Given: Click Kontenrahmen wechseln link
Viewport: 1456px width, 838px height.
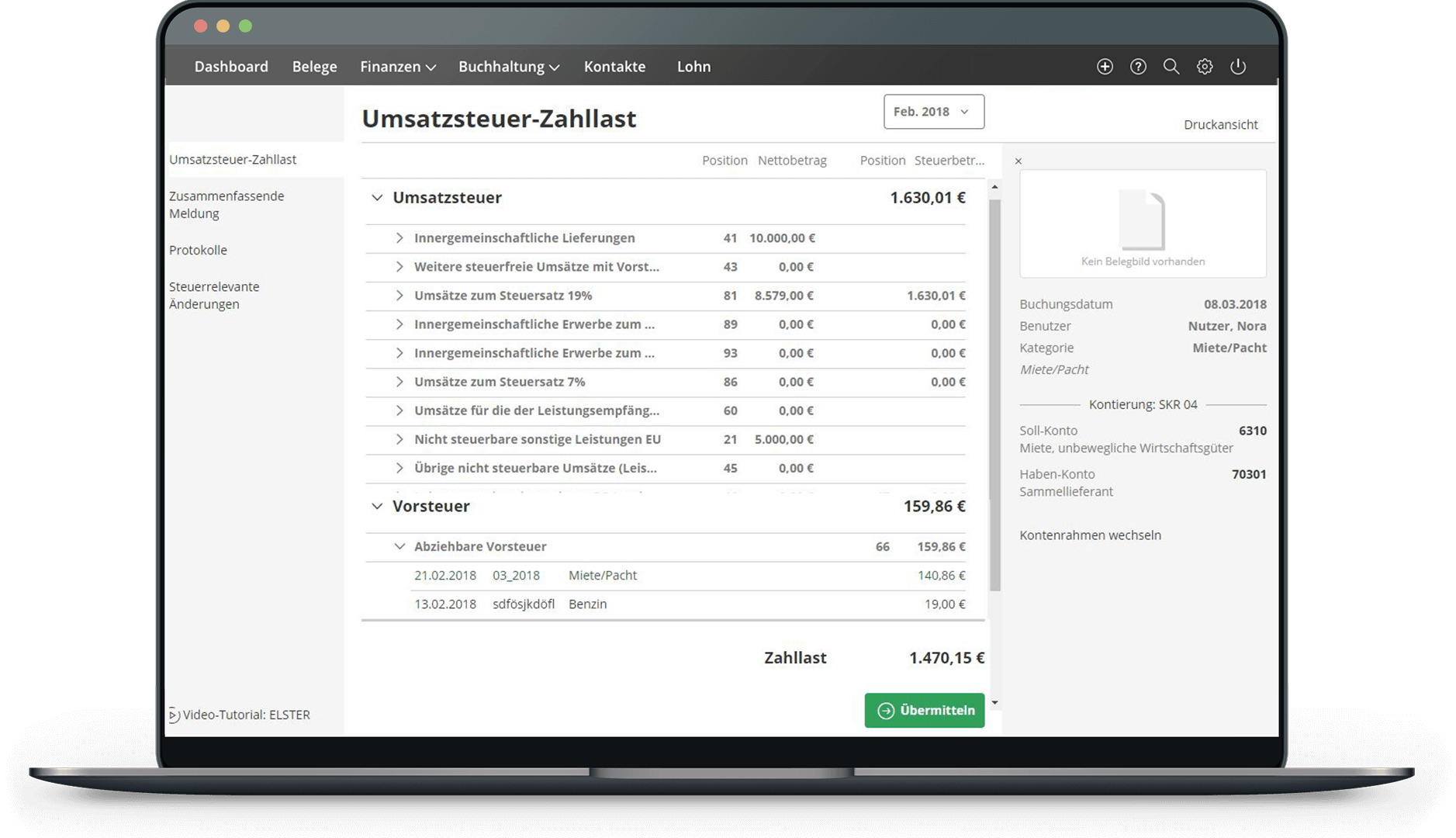Looking at the screenshot, I should point(1090,535).
